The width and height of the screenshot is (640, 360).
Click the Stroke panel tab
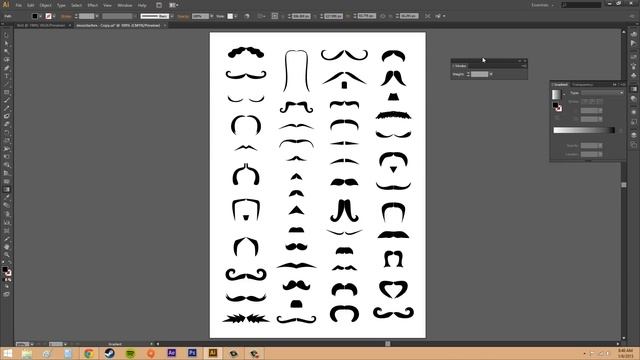[x=460, y=66]
